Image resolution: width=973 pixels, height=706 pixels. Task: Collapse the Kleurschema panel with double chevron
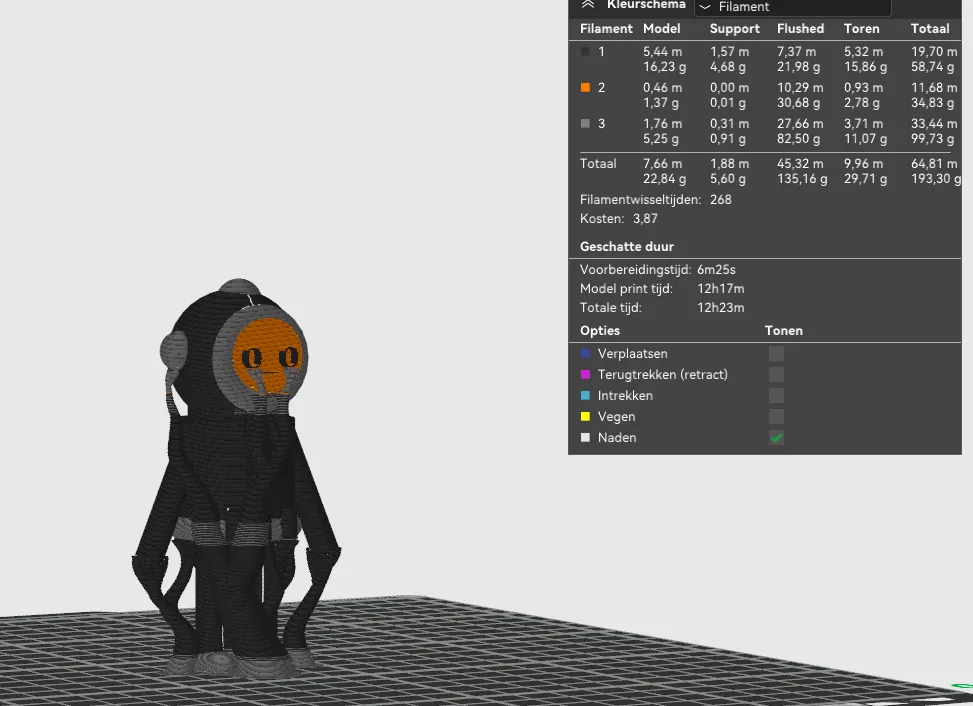588,5
